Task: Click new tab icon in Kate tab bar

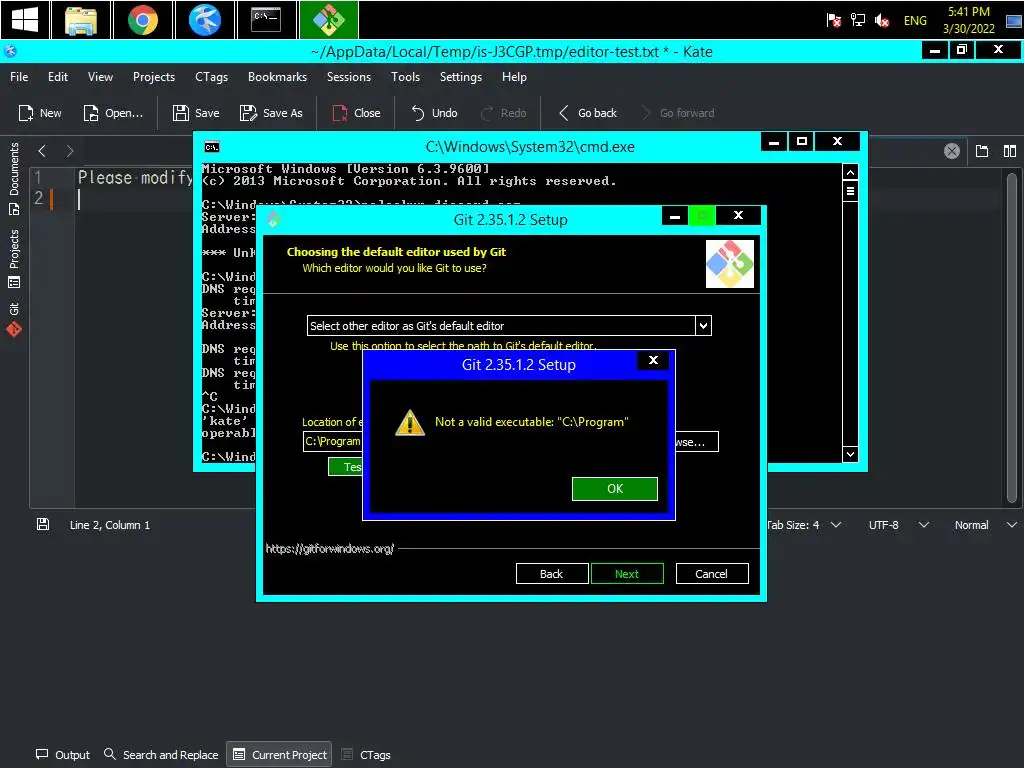Action: 982,152
